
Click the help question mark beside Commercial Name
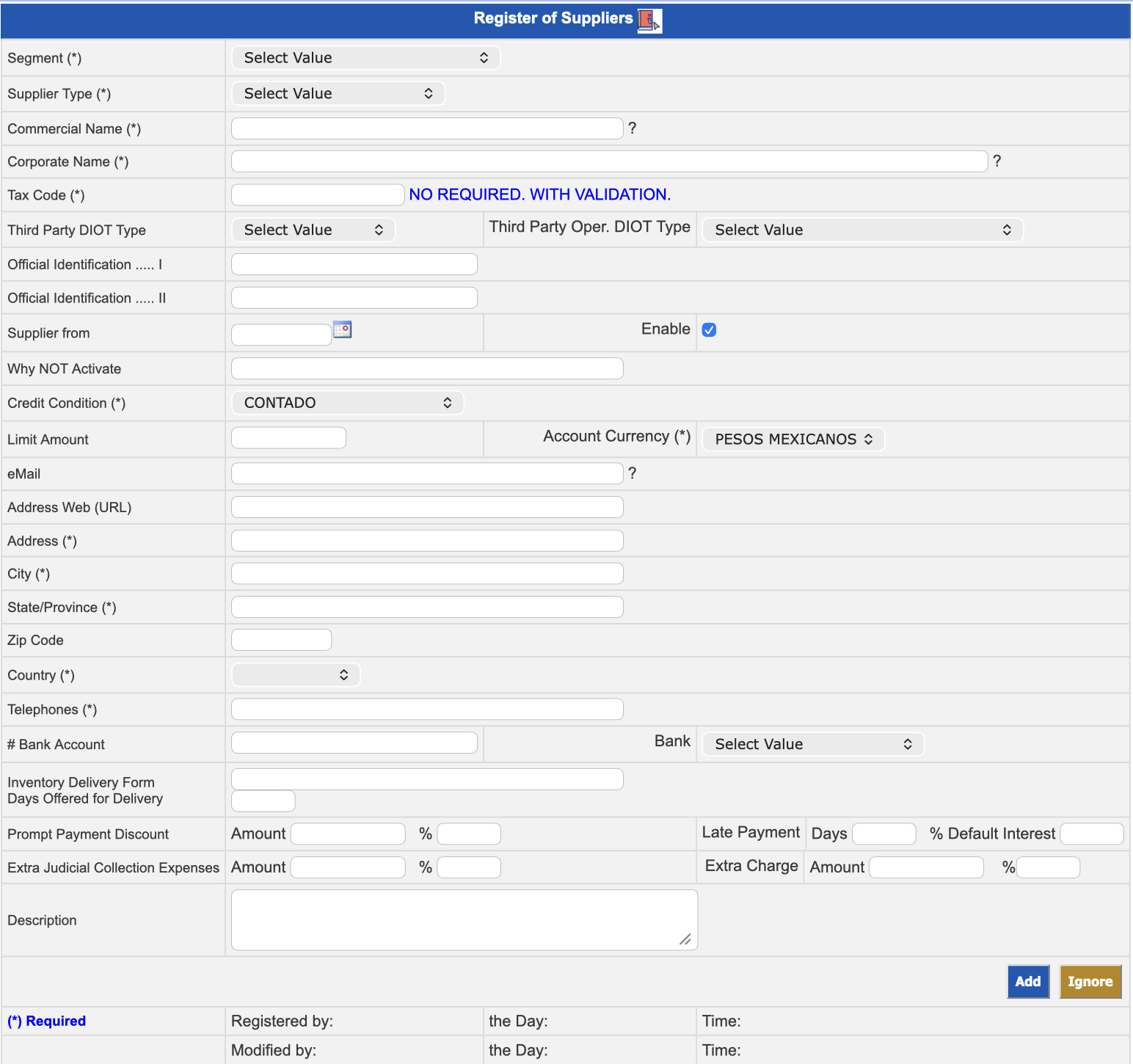pyautogui.click(x=633, y=128)
